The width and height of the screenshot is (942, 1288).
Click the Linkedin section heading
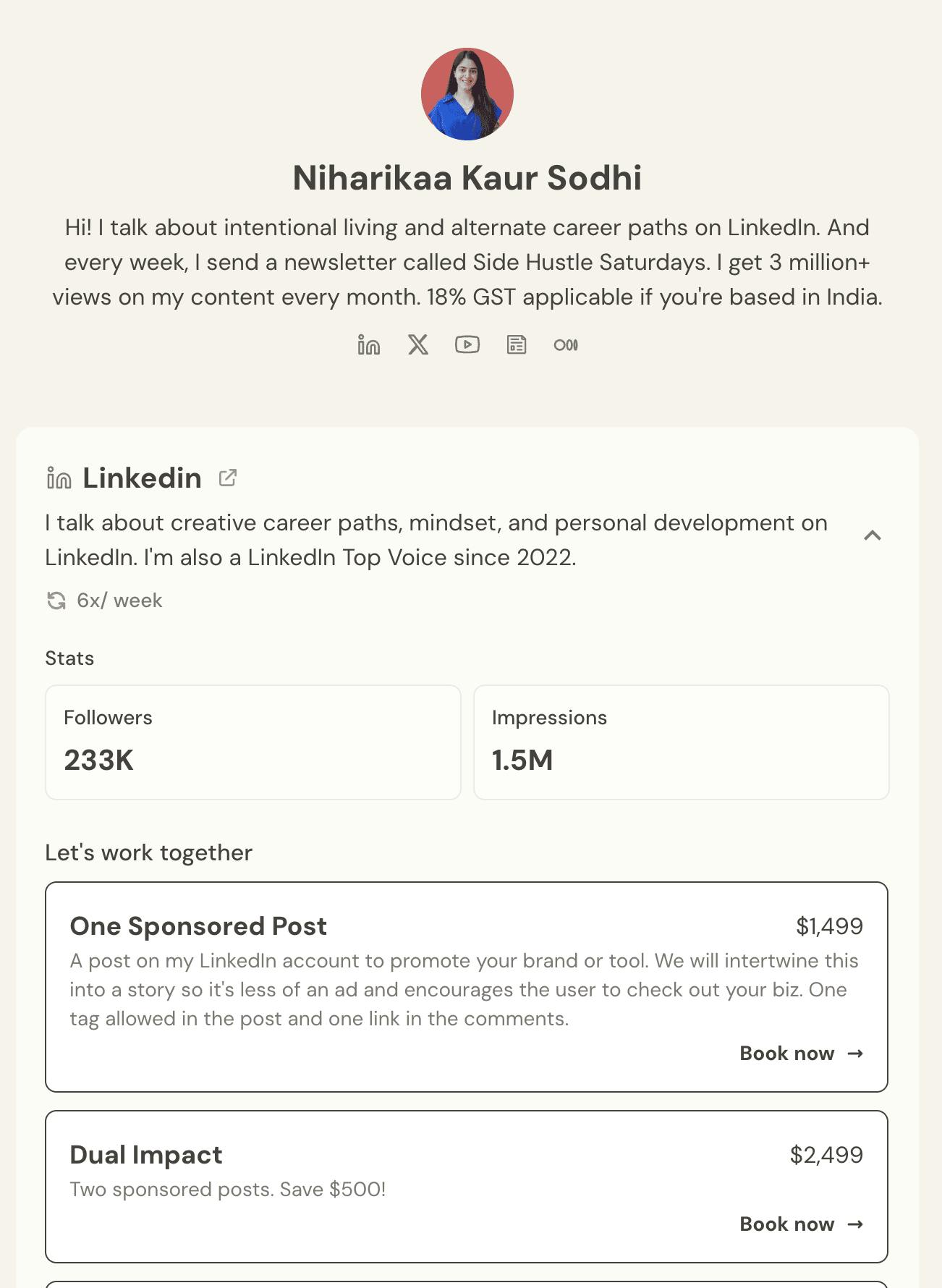click(x=142, y=478)
